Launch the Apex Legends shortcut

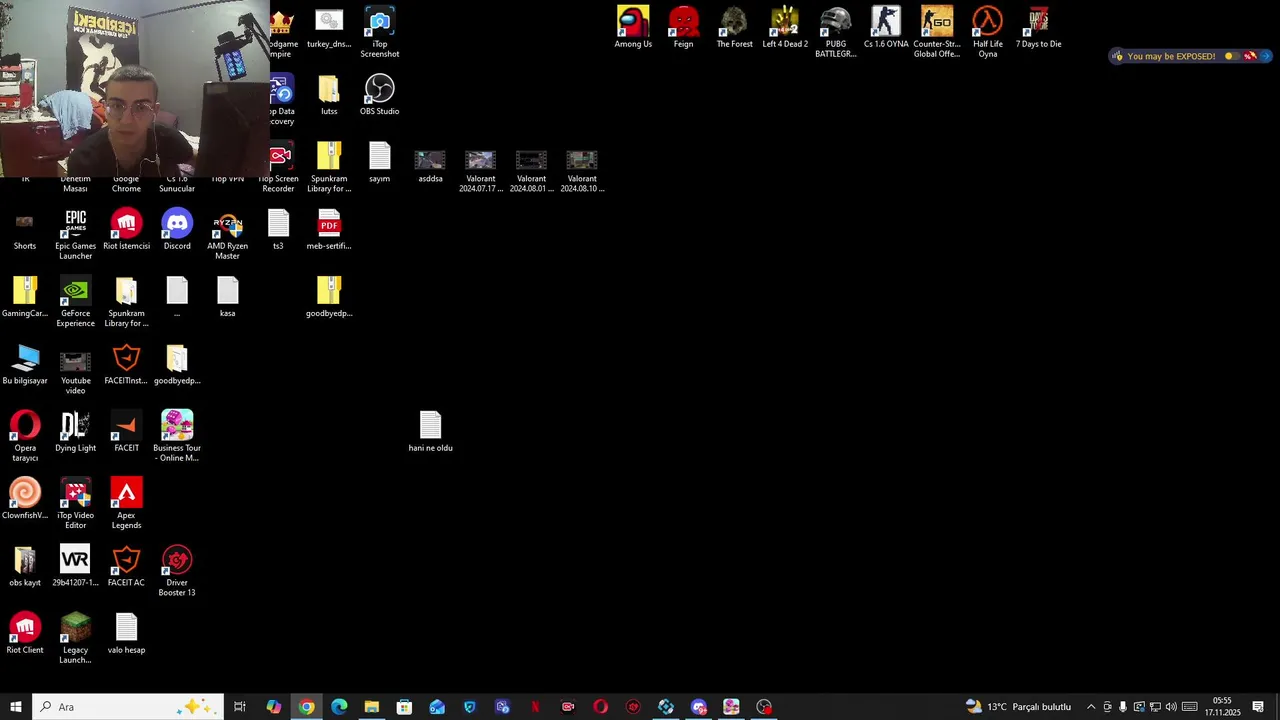(126, 503)
